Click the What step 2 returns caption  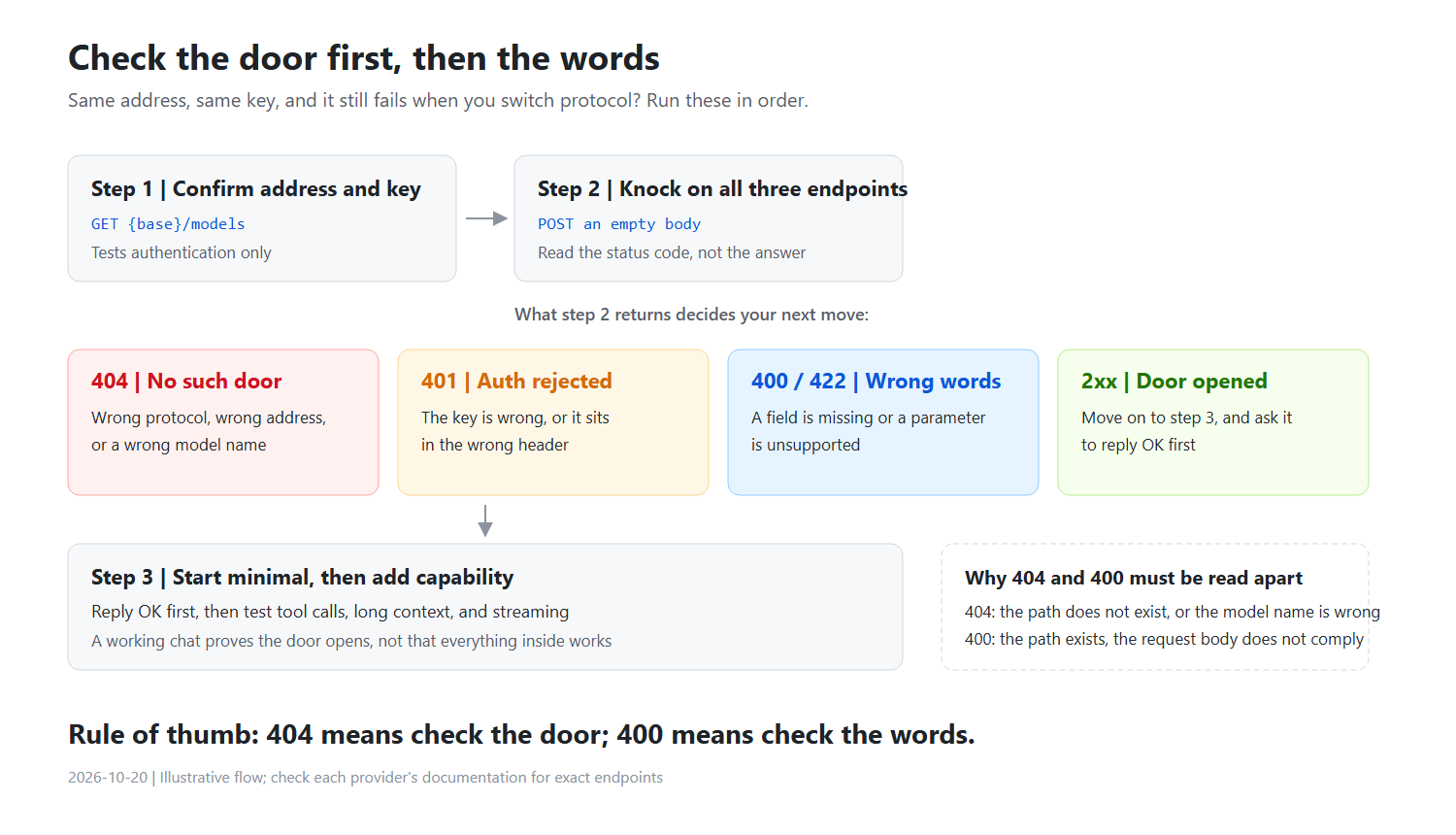(691, 315)
